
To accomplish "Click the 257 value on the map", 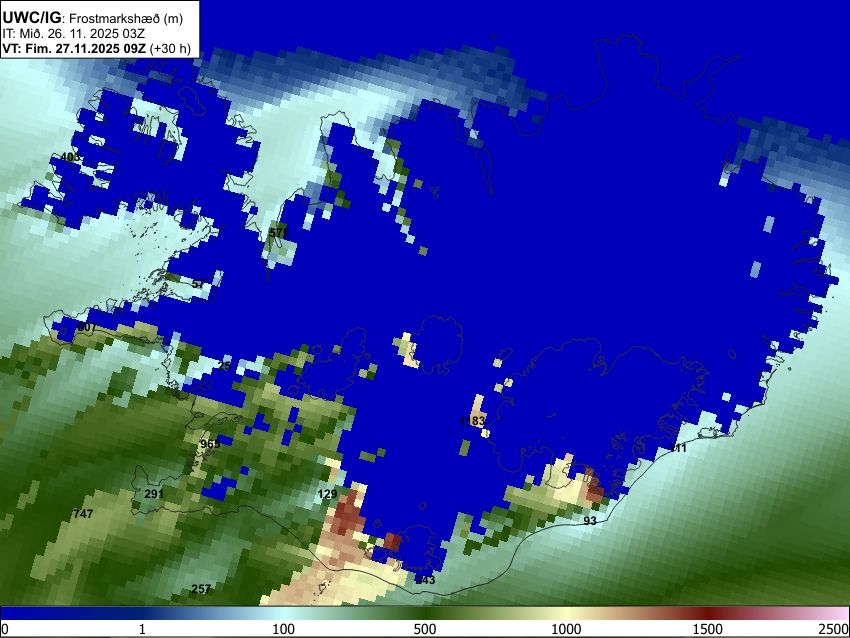I will point(201,589).
